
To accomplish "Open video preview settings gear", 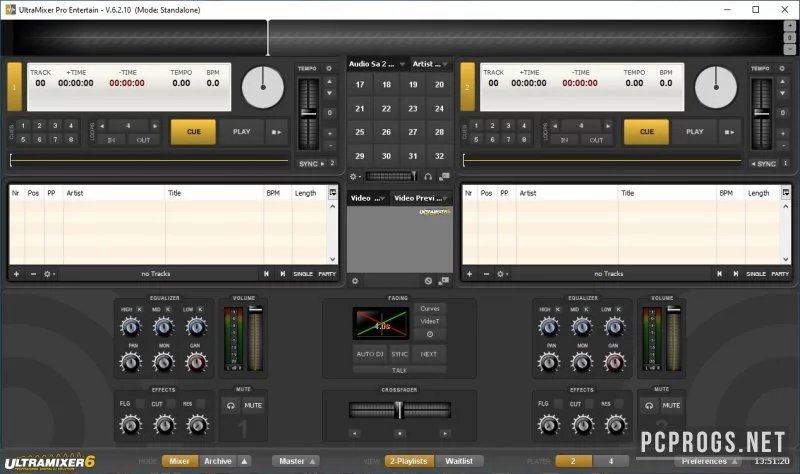I will [x=355, y=281].
